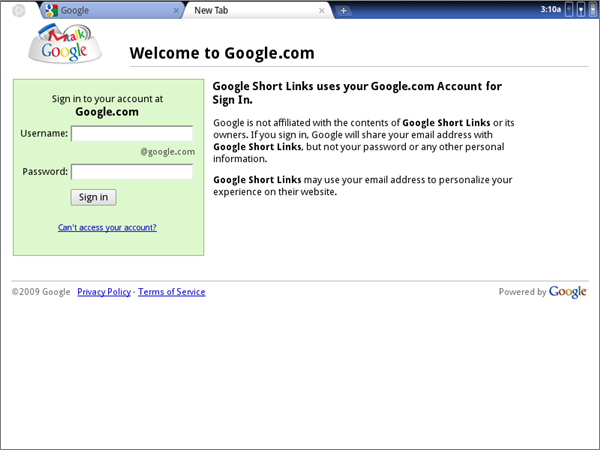Click the Google favicon on the first tab
This screenshot has height=450, width=600.
[x=50, y=10]
